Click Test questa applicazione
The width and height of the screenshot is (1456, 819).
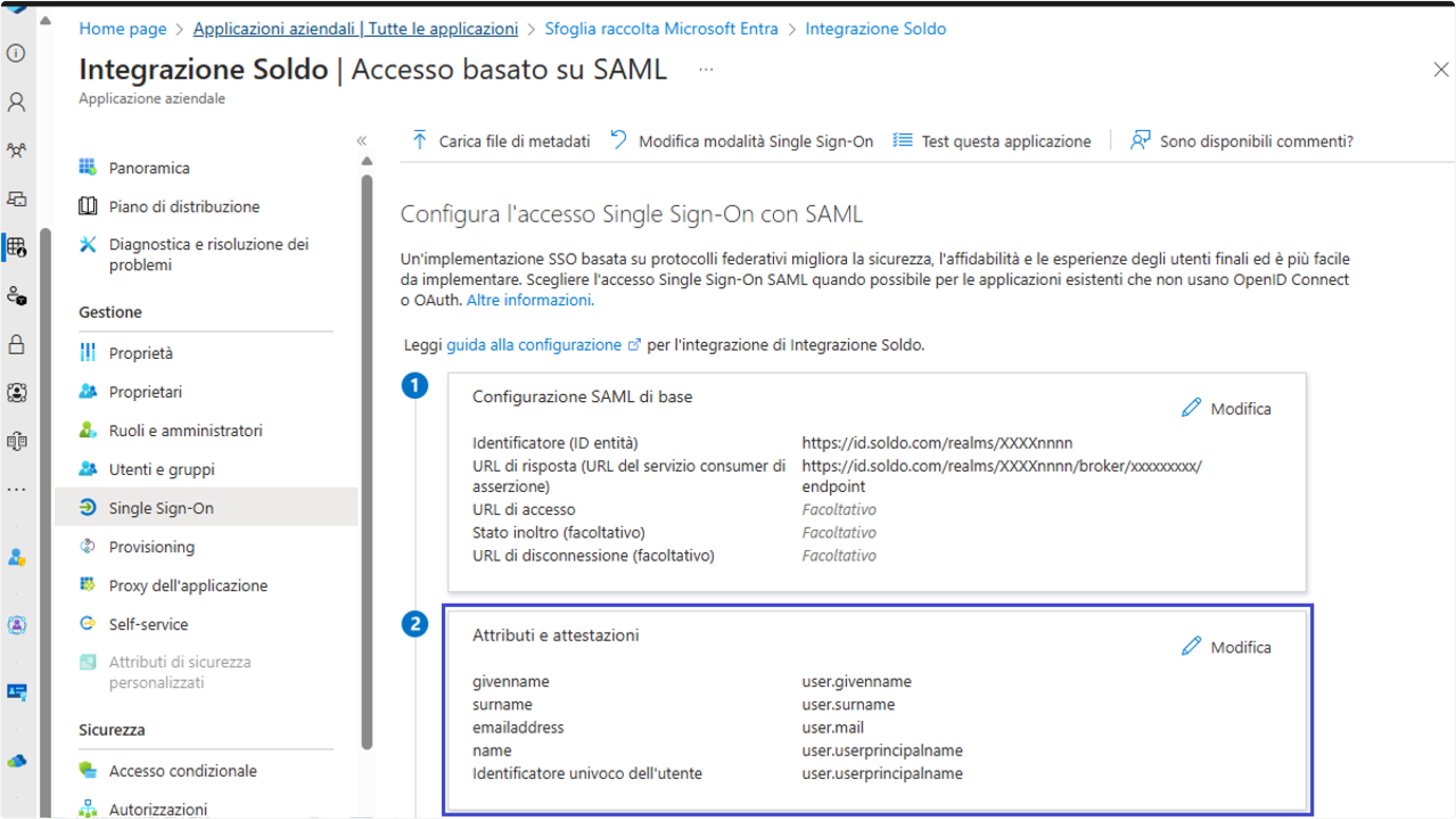pyautogui.click(x=992, y=141)
